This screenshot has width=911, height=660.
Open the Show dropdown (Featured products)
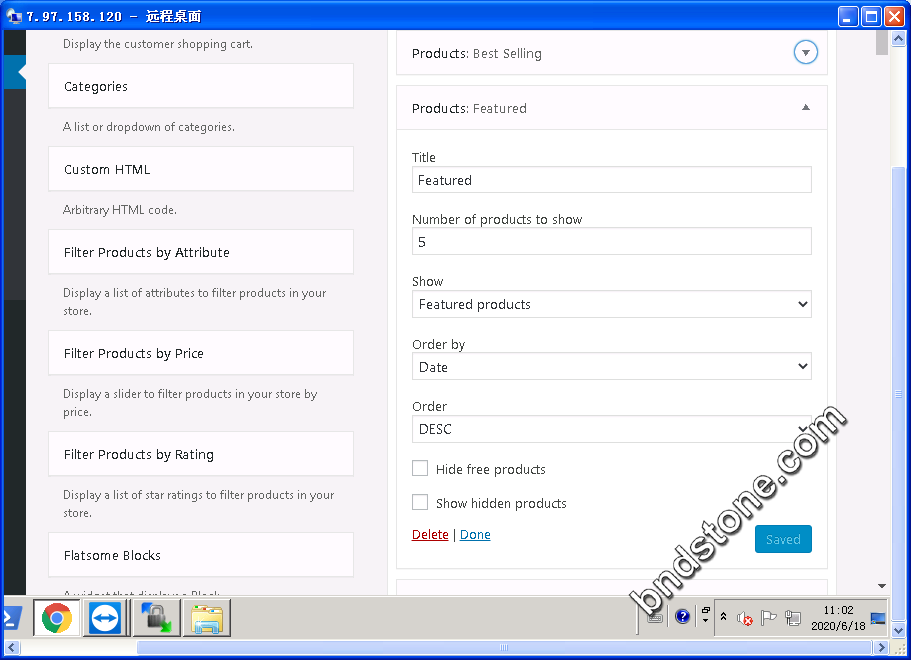coord(611,304)
